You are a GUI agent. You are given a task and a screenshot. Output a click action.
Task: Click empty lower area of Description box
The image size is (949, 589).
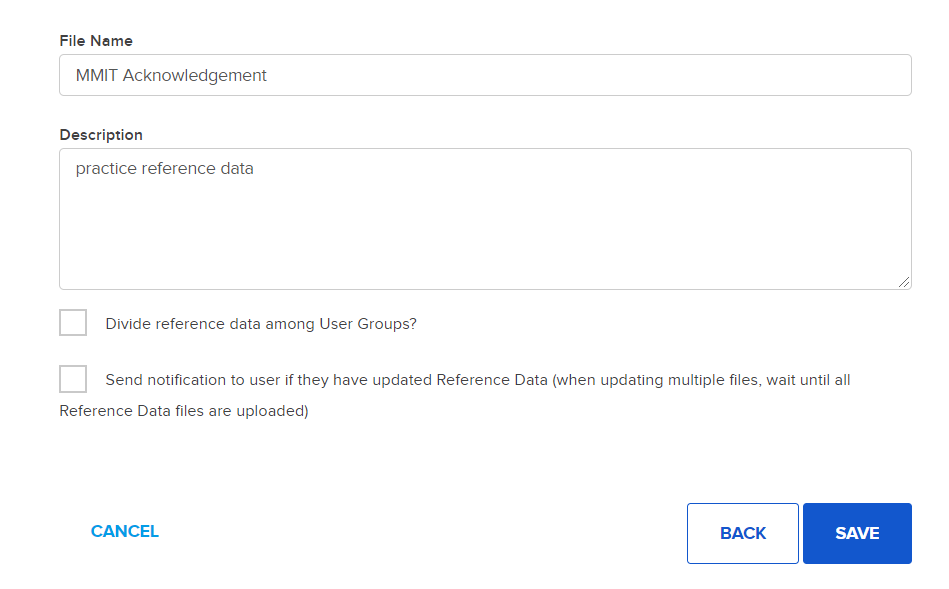[485, 250]
